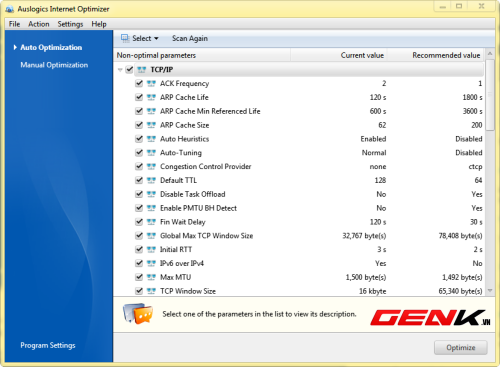Viewport: 500px width, 367px height.
Task: Click the recommended value ctcp
Action: pos(475,166)
